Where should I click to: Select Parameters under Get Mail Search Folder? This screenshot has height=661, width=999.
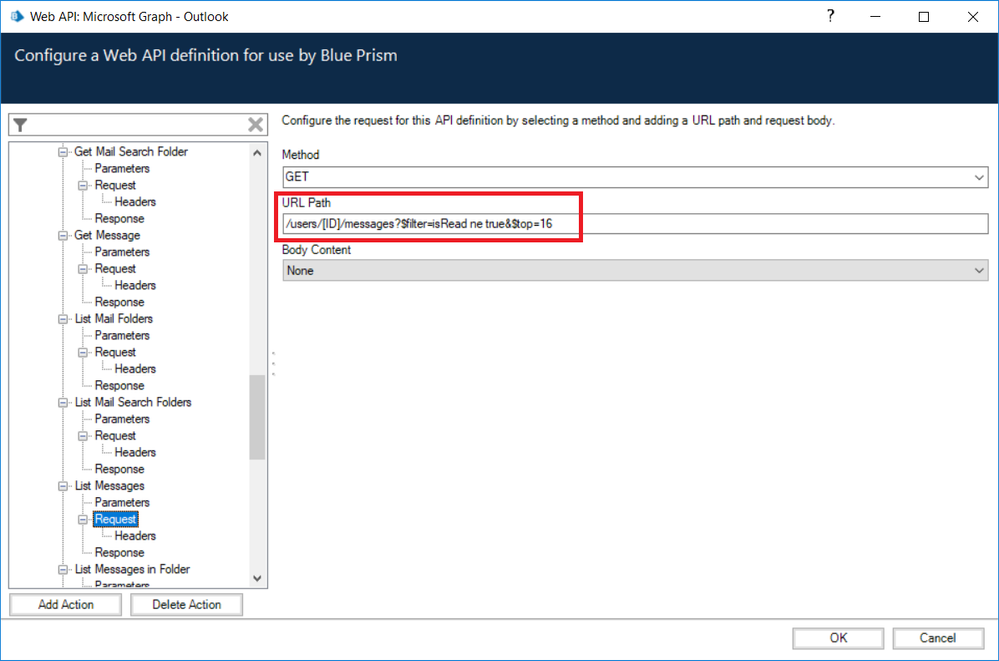tap(122, 168)
